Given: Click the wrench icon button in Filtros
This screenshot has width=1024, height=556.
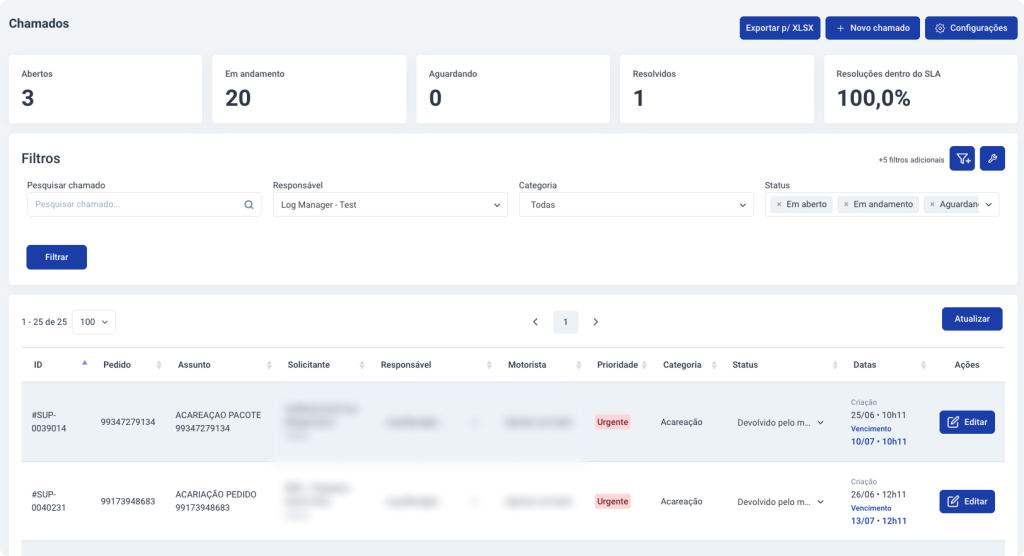Looking at the screenshot, I should pyautogui.click(x=992, y=159).
